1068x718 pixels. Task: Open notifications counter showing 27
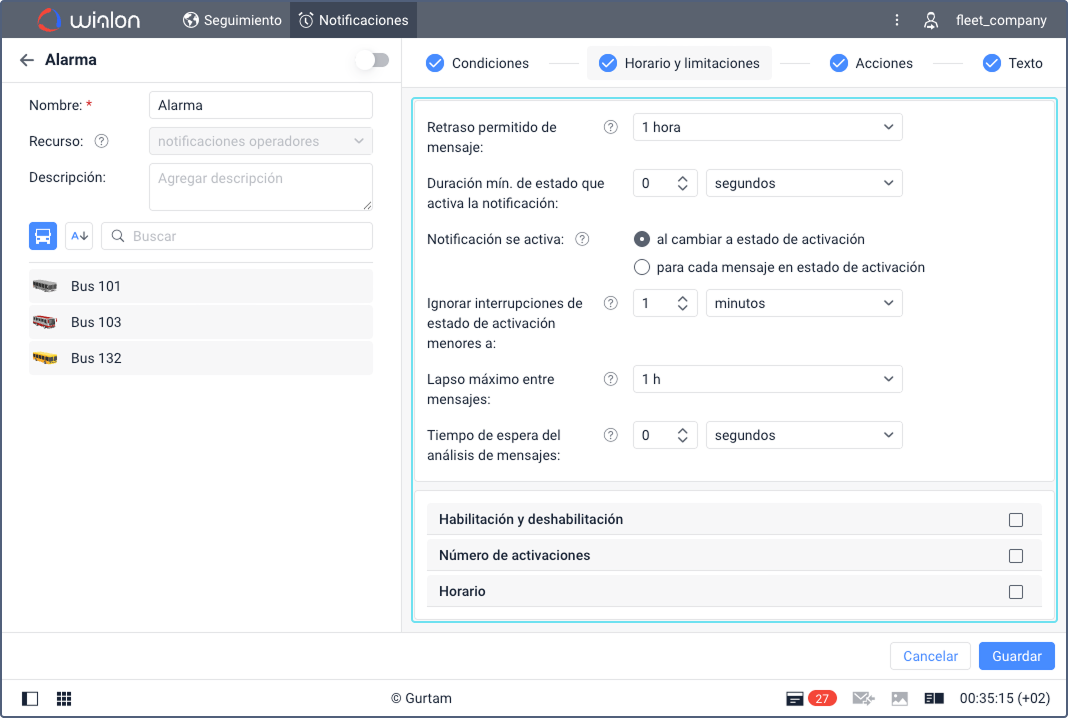(811, 698)
